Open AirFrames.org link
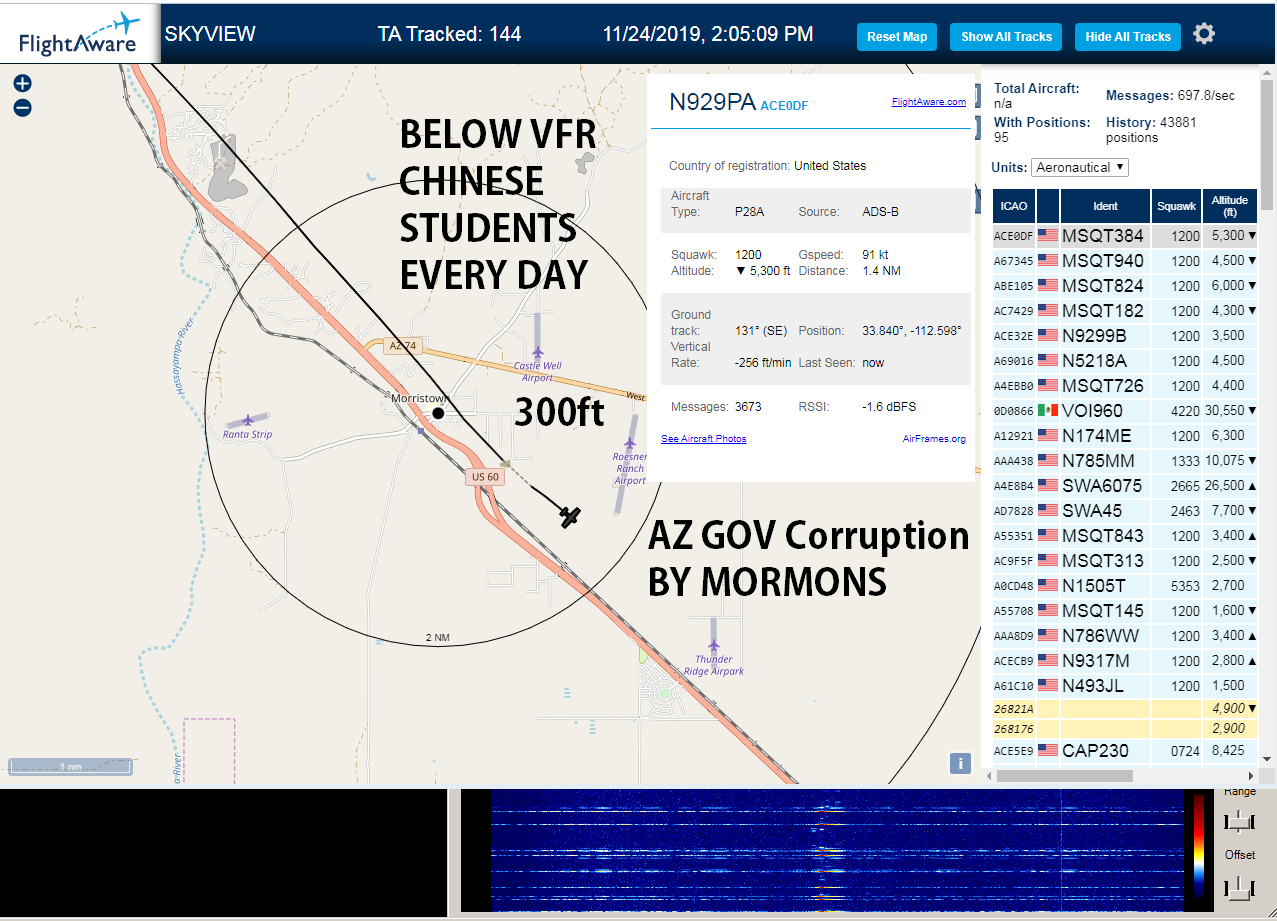 click(934, 439)
